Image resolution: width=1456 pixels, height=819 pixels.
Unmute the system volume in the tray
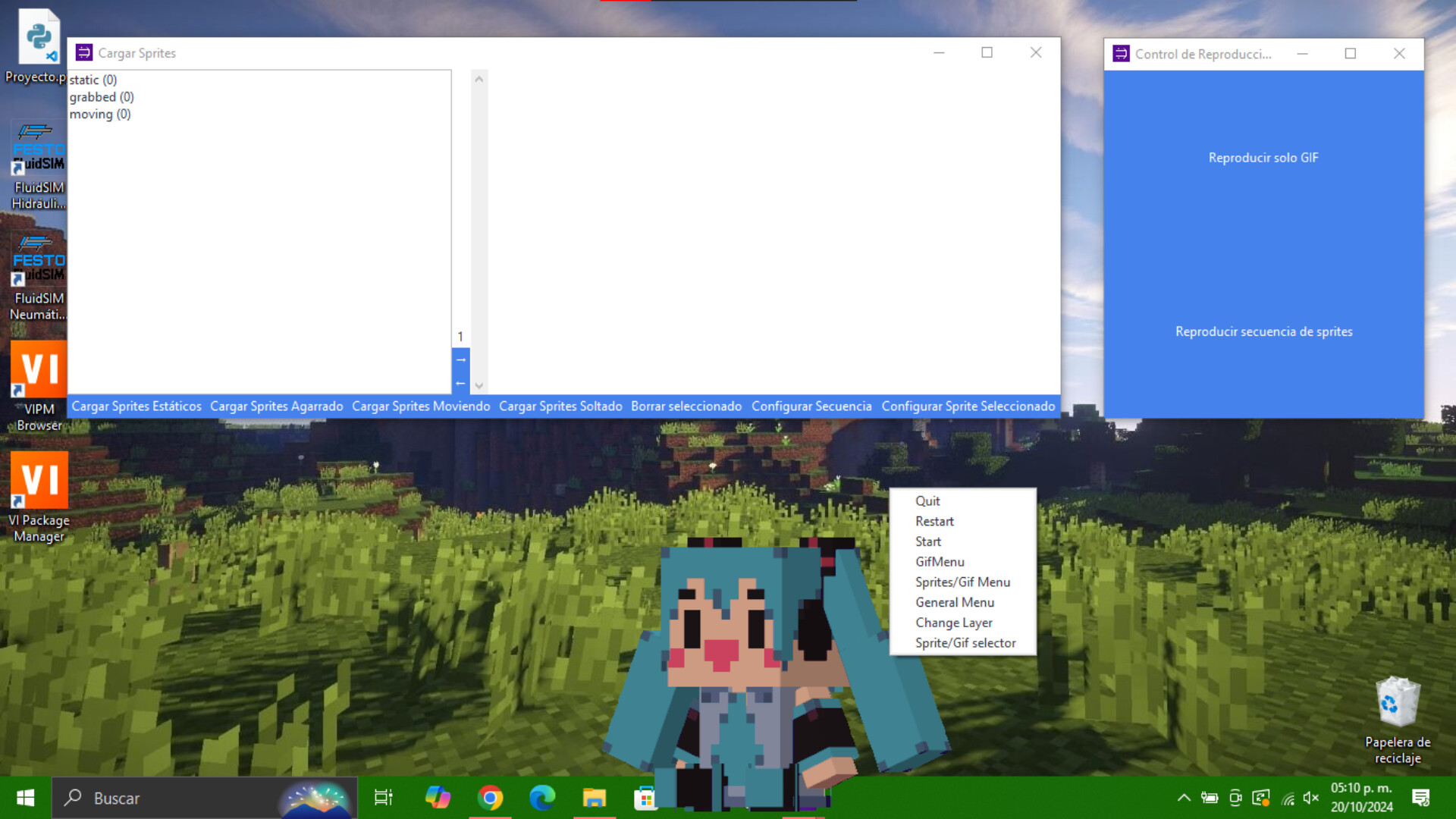(1311, 798)
